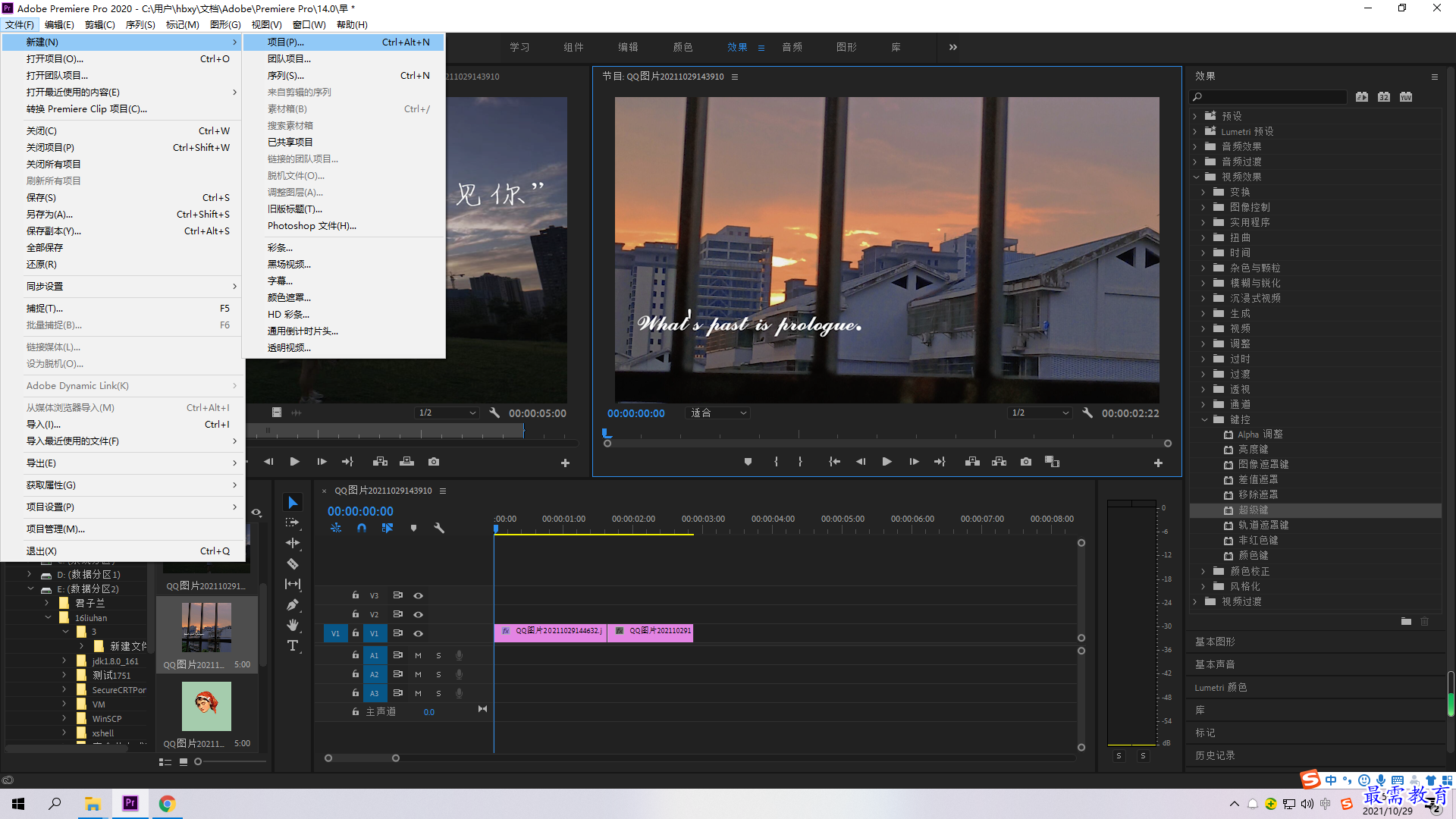Viewport: 1456px width, 819px height.
Task: Click the window-bars photo thumbnail in project panel
Action: point(206,627)
